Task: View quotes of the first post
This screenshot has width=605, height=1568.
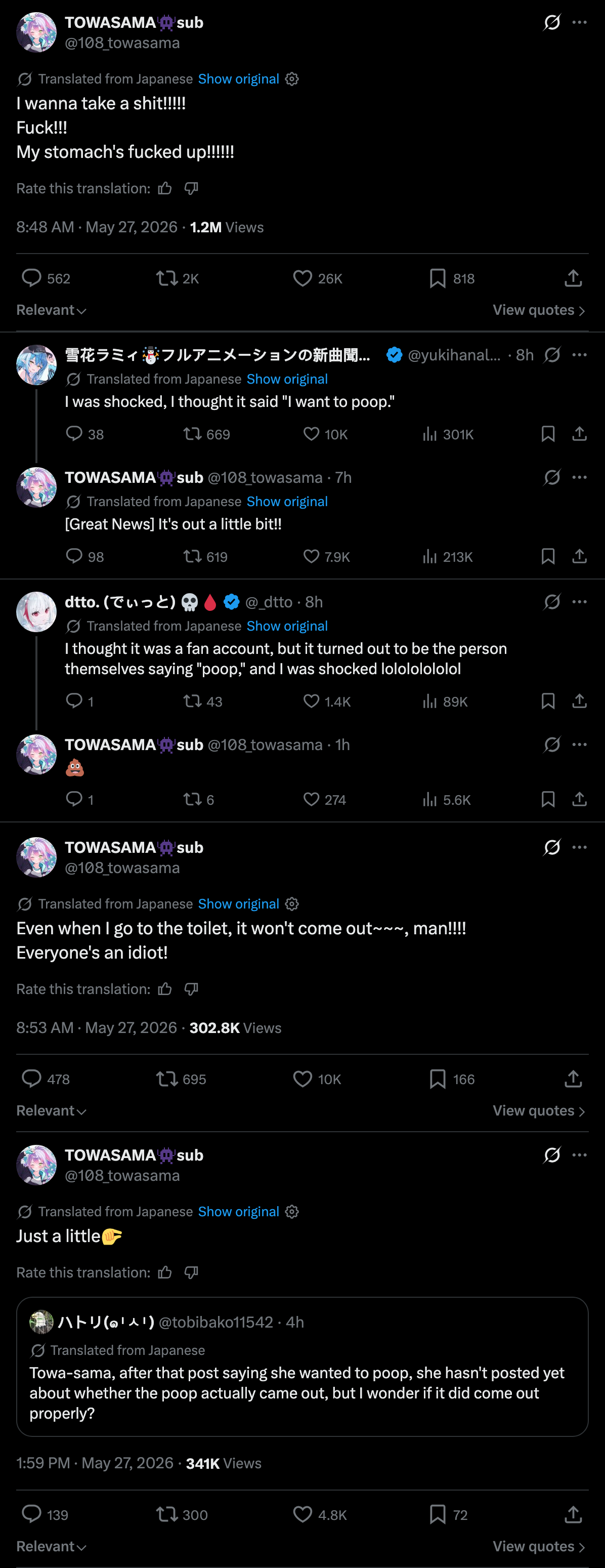Action: (x=539, y=310)
